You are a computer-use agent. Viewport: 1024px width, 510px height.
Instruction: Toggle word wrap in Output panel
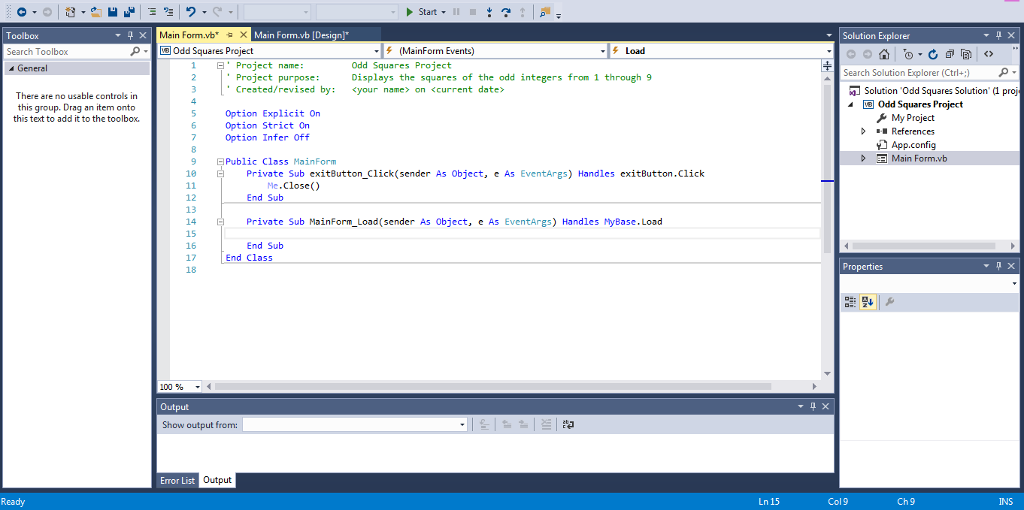click(569, 425)
